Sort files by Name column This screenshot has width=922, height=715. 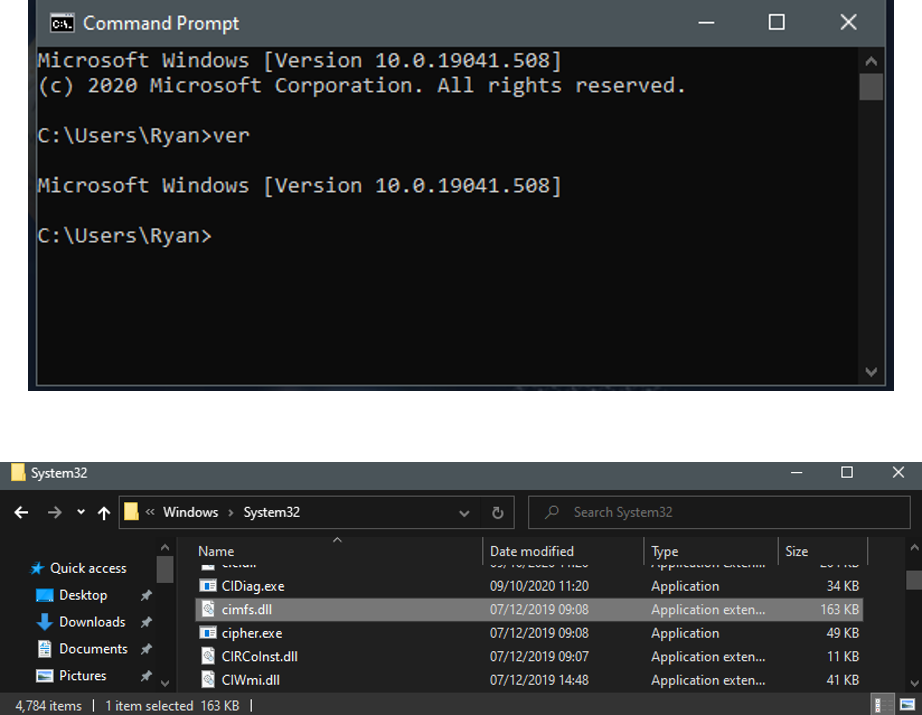(x=216, y=552)
